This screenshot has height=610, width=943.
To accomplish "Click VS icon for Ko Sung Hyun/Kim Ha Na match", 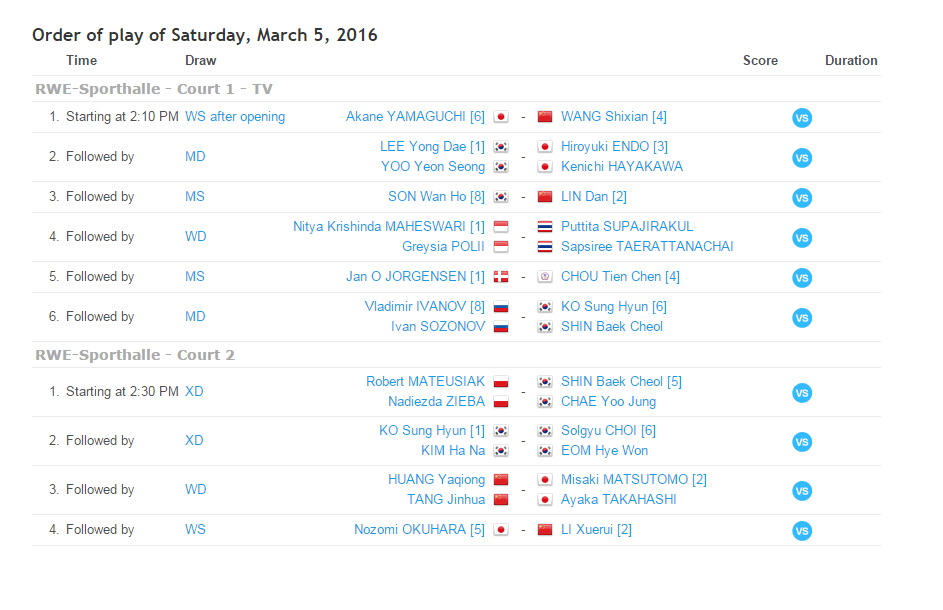I will [x=801, y=442].
